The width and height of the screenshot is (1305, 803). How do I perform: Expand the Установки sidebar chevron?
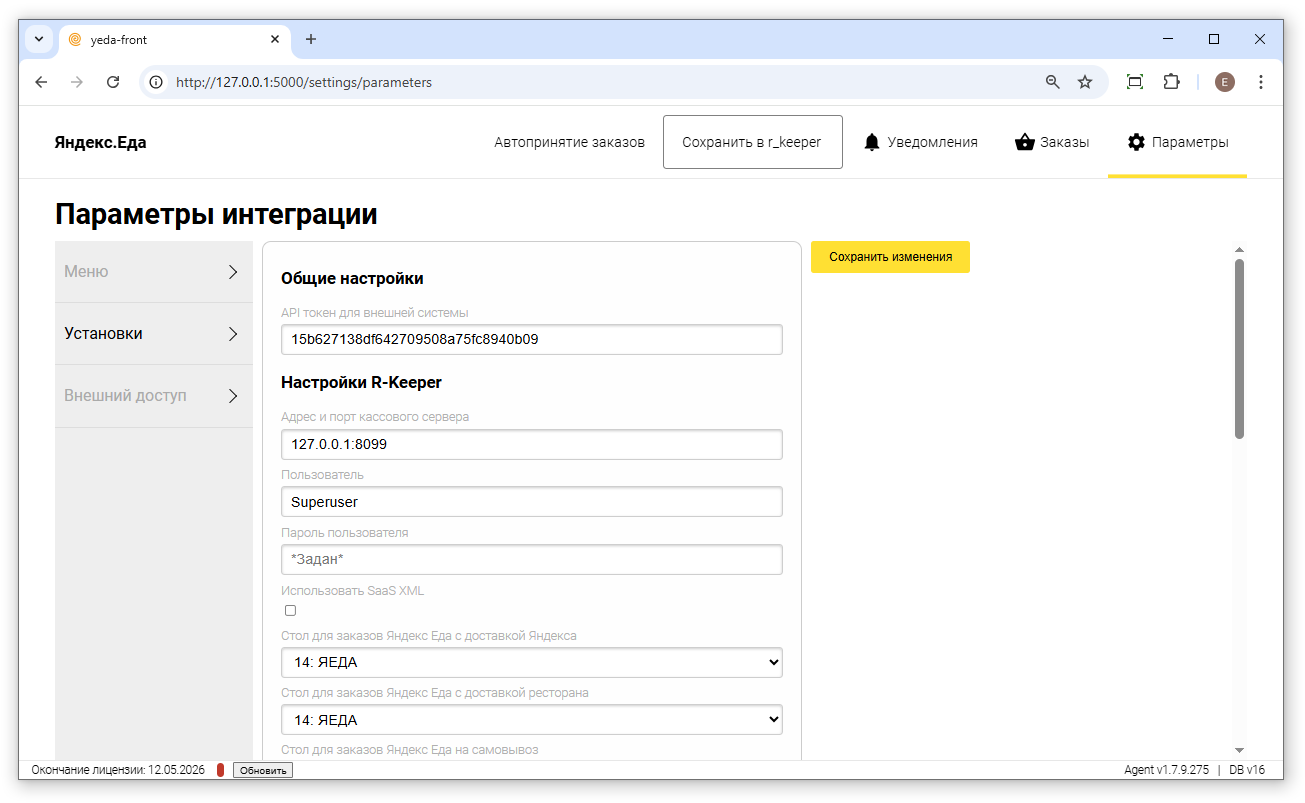tap(233, 334)
